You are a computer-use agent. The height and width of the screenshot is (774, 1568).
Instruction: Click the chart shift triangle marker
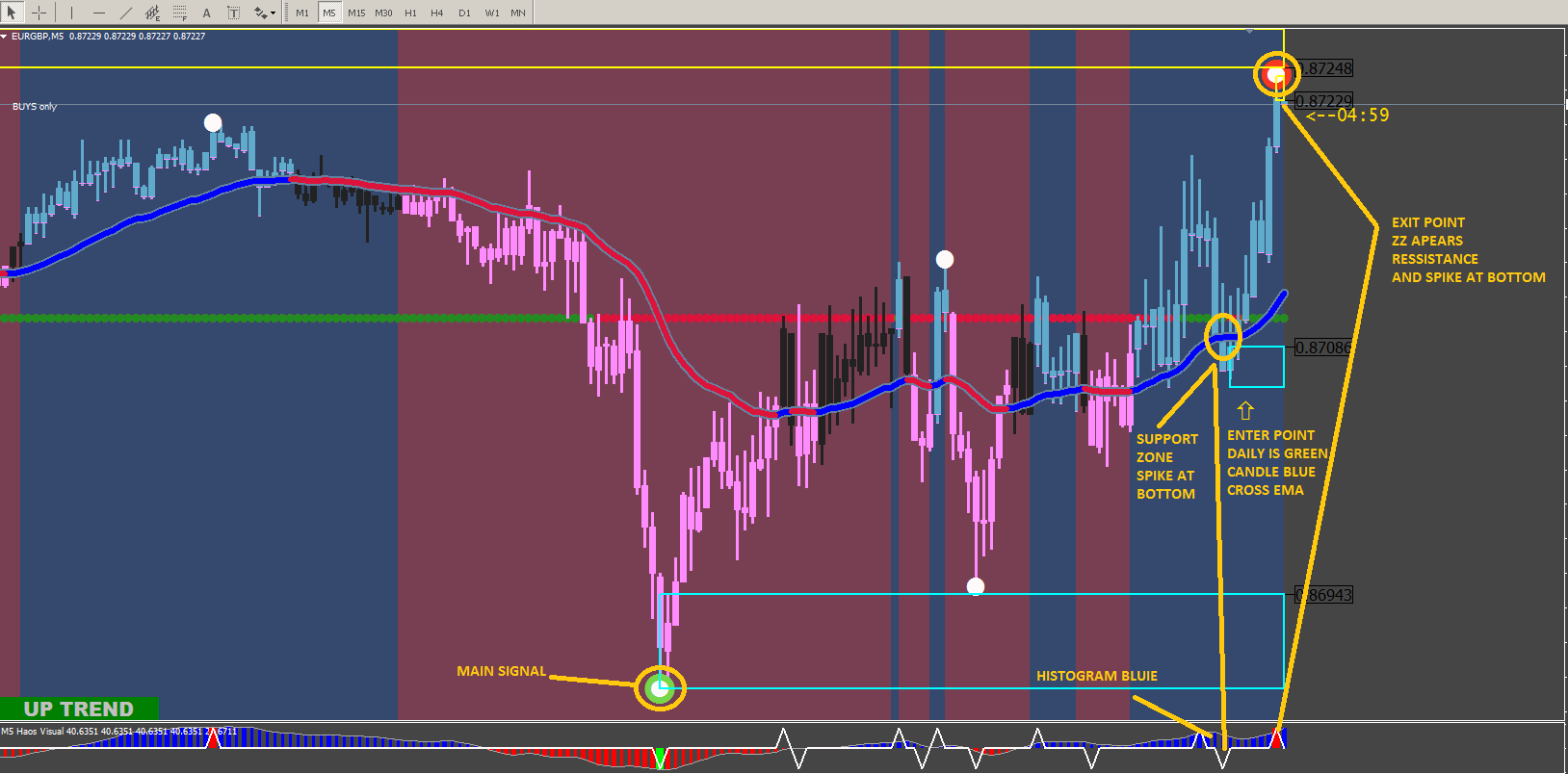pyautogui.click(x=1250, y=32)
